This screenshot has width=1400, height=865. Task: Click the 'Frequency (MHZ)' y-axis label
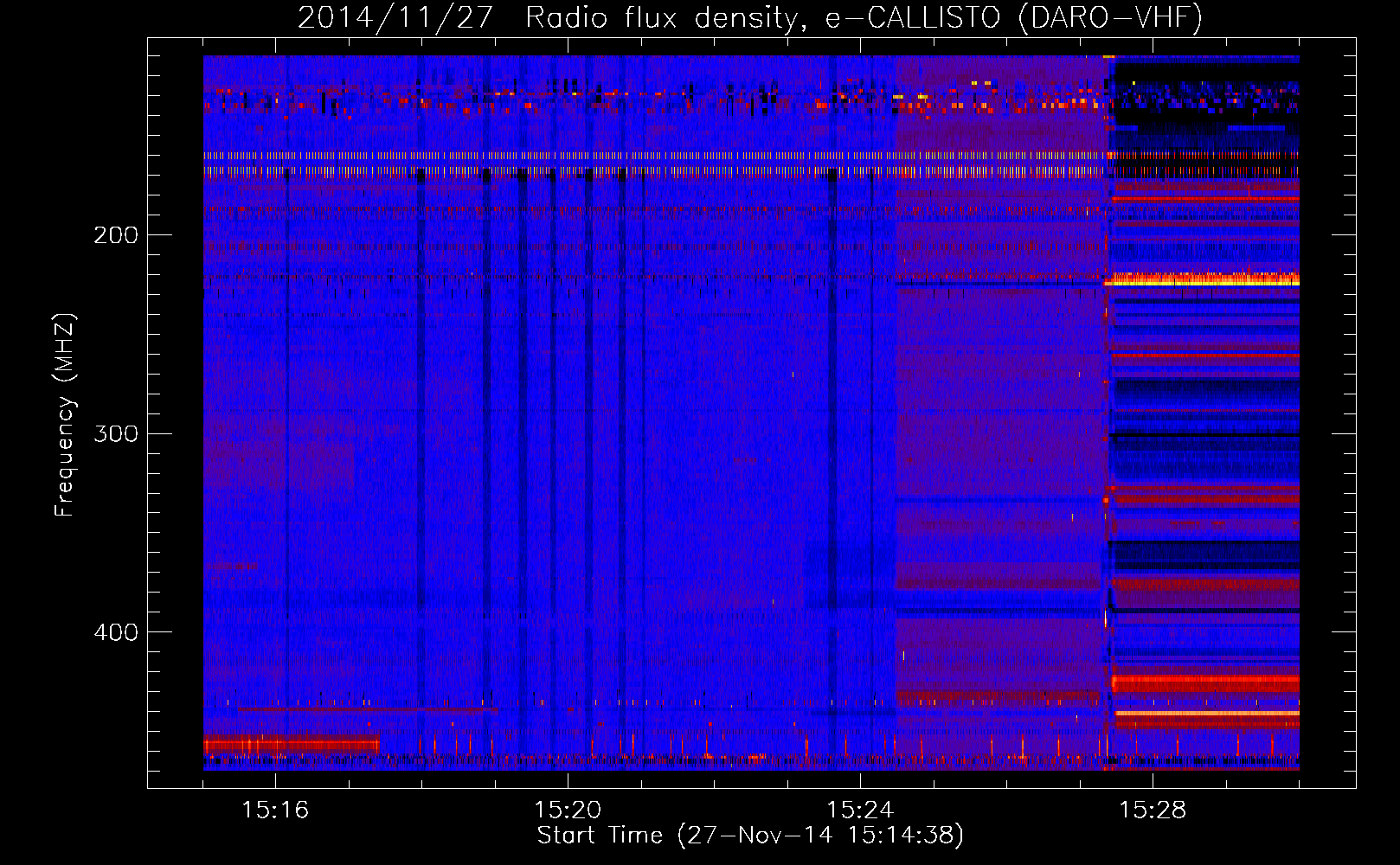click(x=65, y=414)
